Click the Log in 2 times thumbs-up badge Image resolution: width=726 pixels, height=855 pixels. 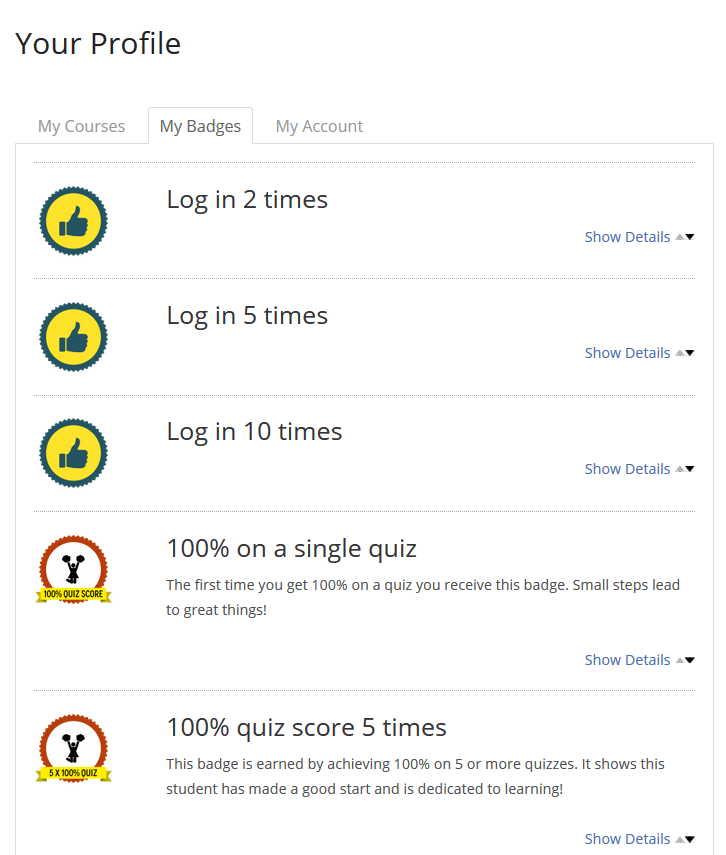point(73,221)
